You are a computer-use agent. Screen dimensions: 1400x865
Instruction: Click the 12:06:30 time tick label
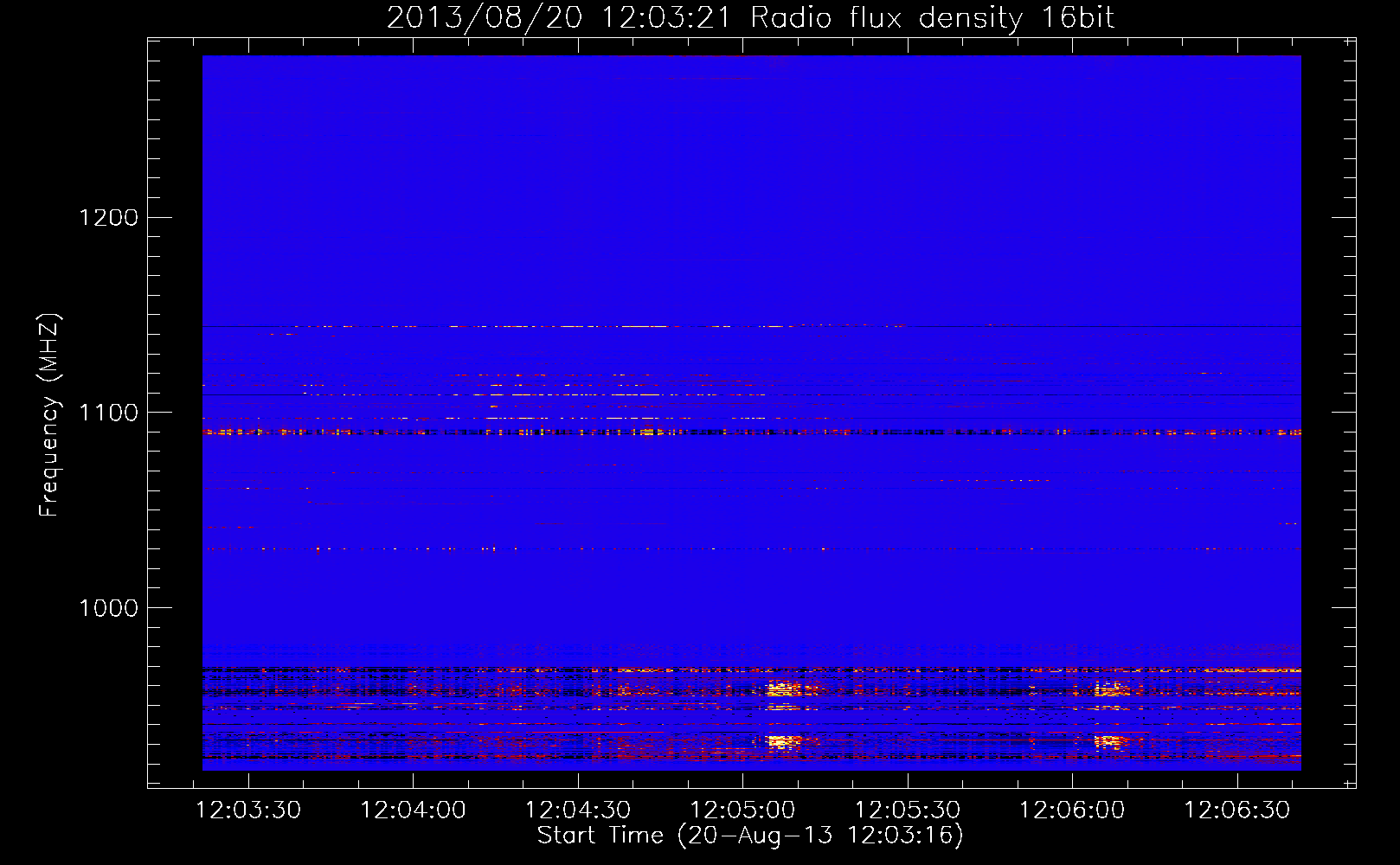coord(1237,811)
